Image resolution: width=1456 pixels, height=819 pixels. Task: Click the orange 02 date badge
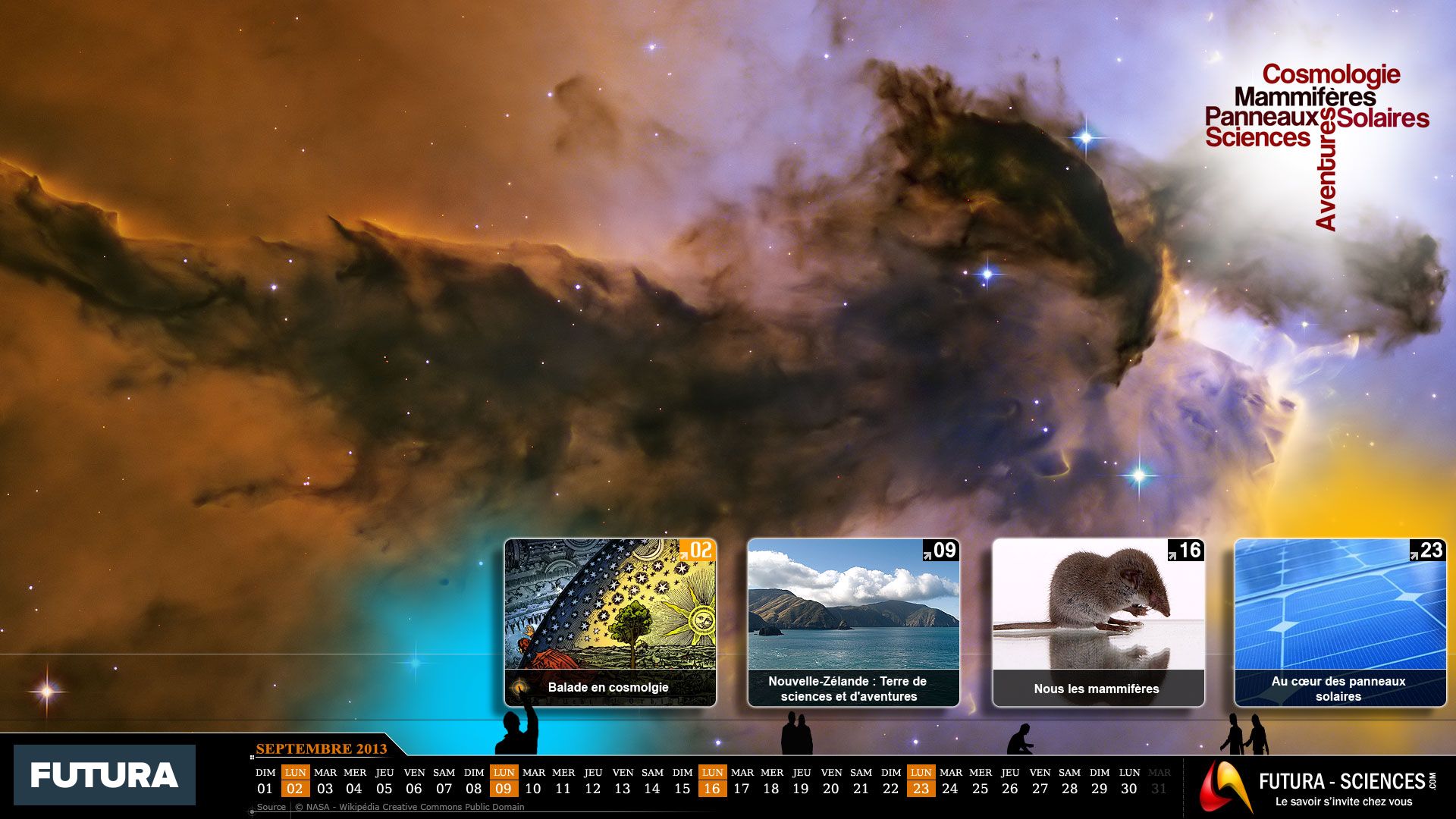[x=698, y=550]
